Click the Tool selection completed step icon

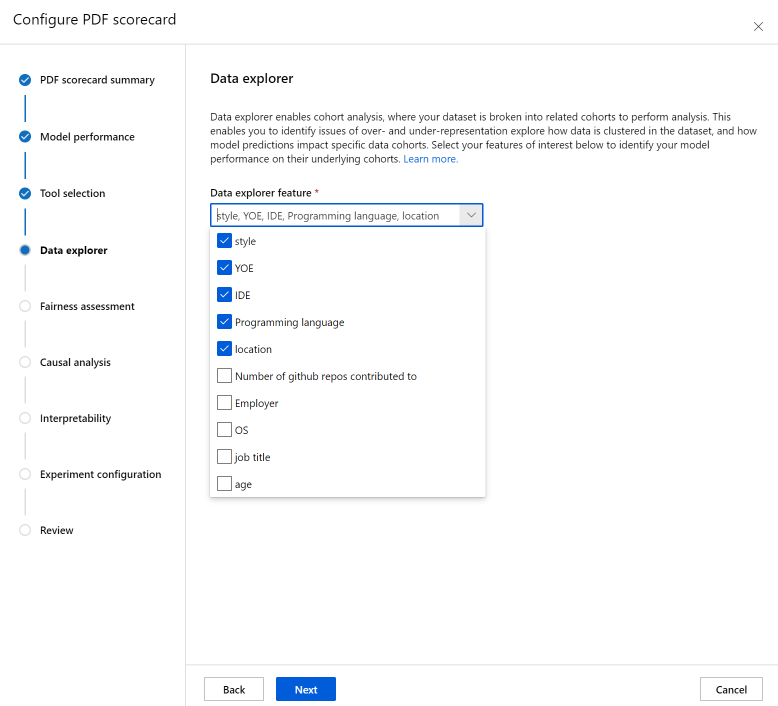click(25, 193)
